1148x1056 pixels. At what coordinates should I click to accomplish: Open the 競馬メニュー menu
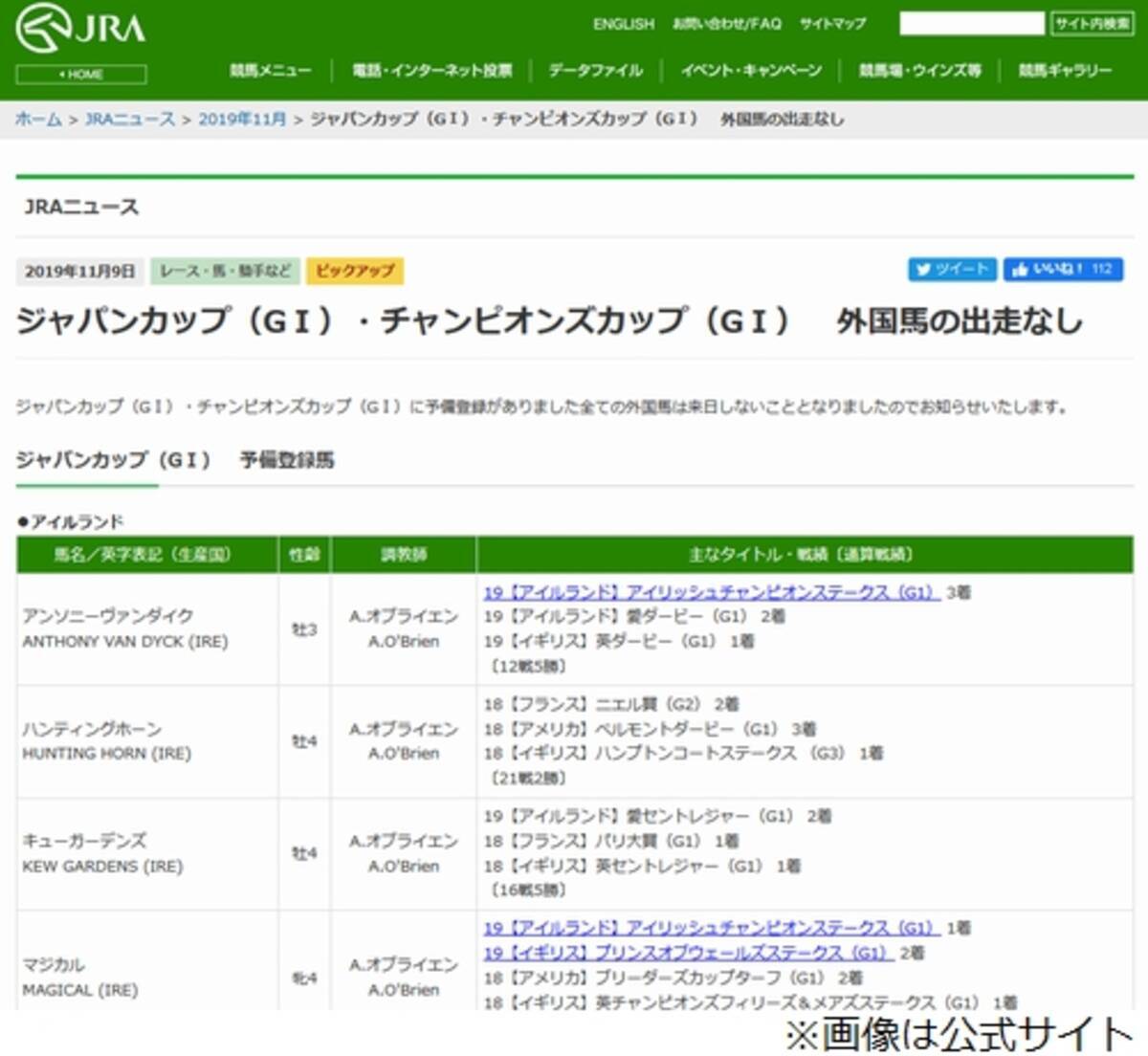pos(270,71)
